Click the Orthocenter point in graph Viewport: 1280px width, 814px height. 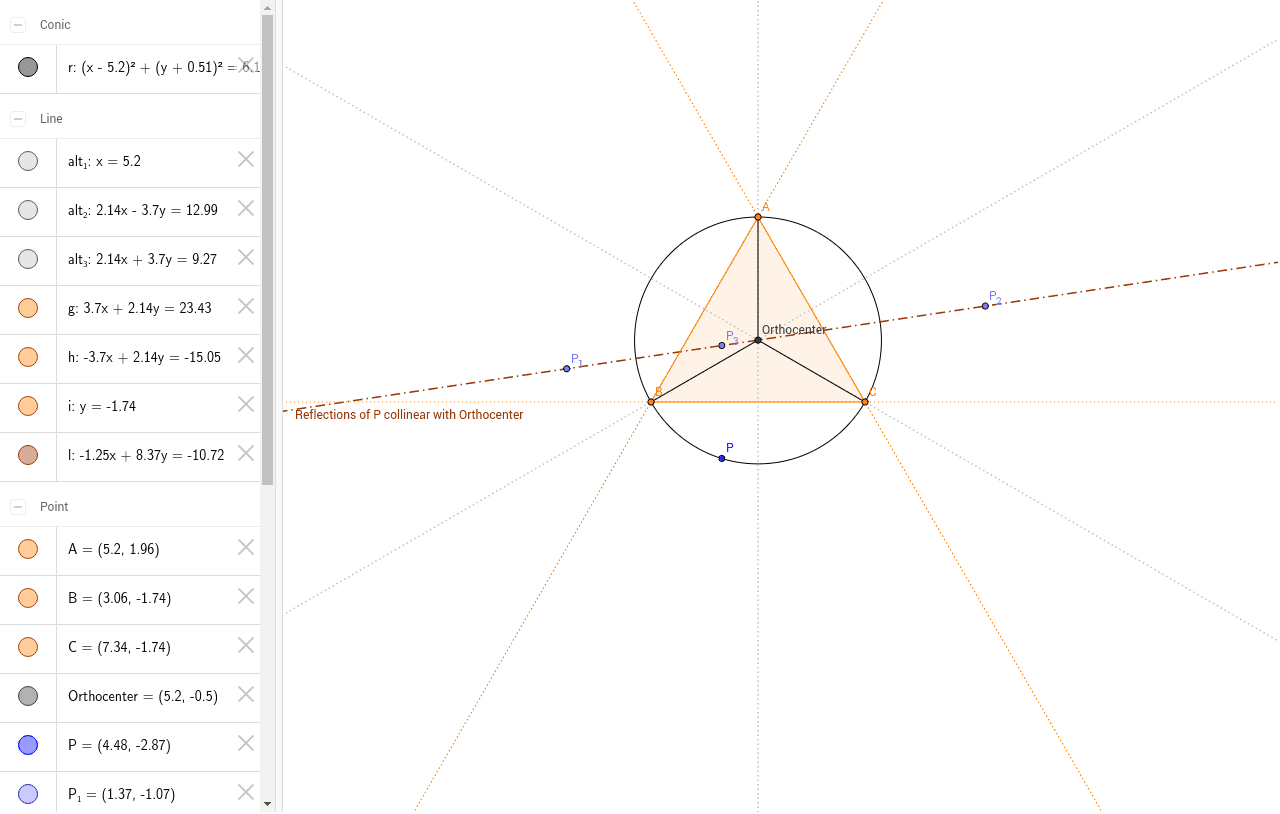coord(758,340)
